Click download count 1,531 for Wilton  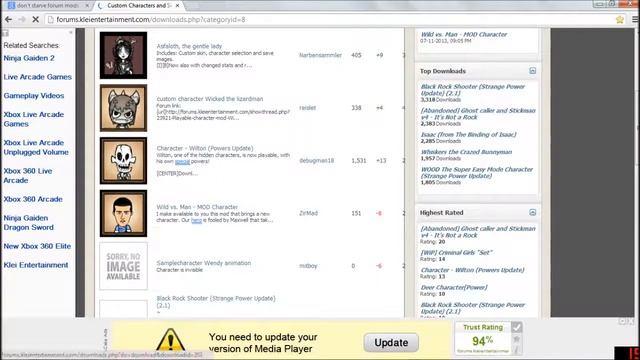coord(358,160)
